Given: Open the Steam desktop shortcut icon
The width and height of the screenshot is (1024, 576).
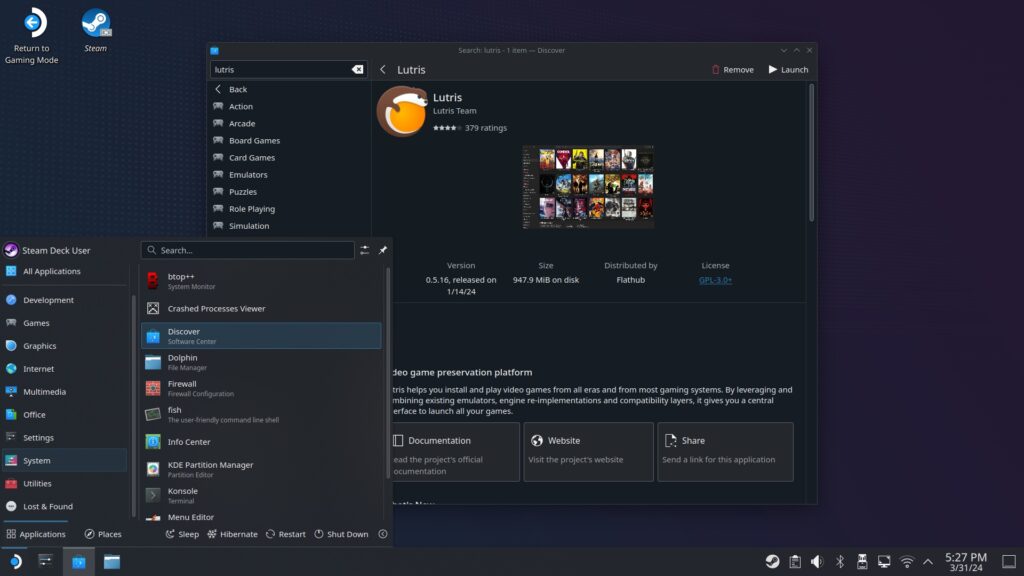Looking at the screenshot, I should (x=95, y=30).
